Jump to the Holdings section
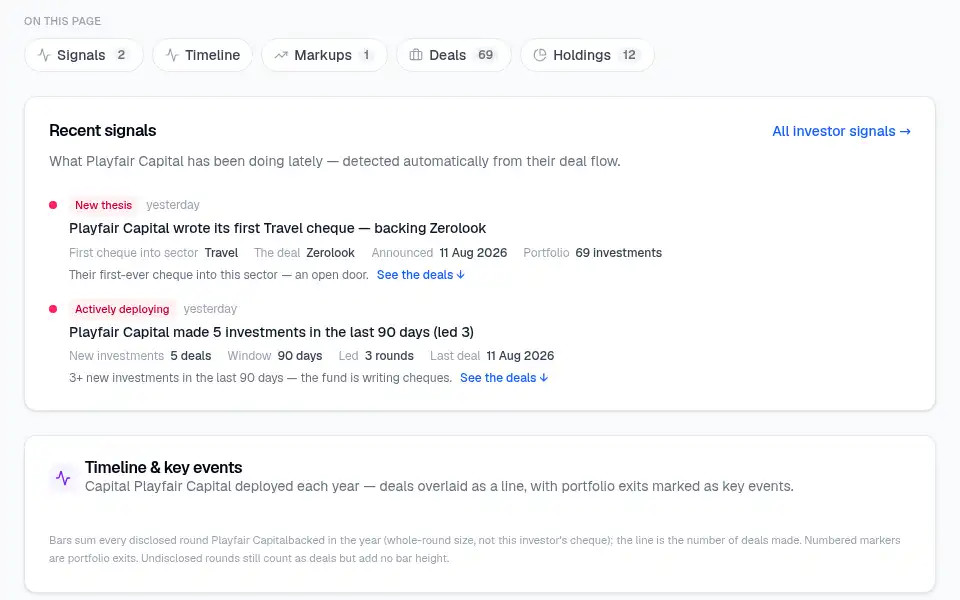 (587, 55)
